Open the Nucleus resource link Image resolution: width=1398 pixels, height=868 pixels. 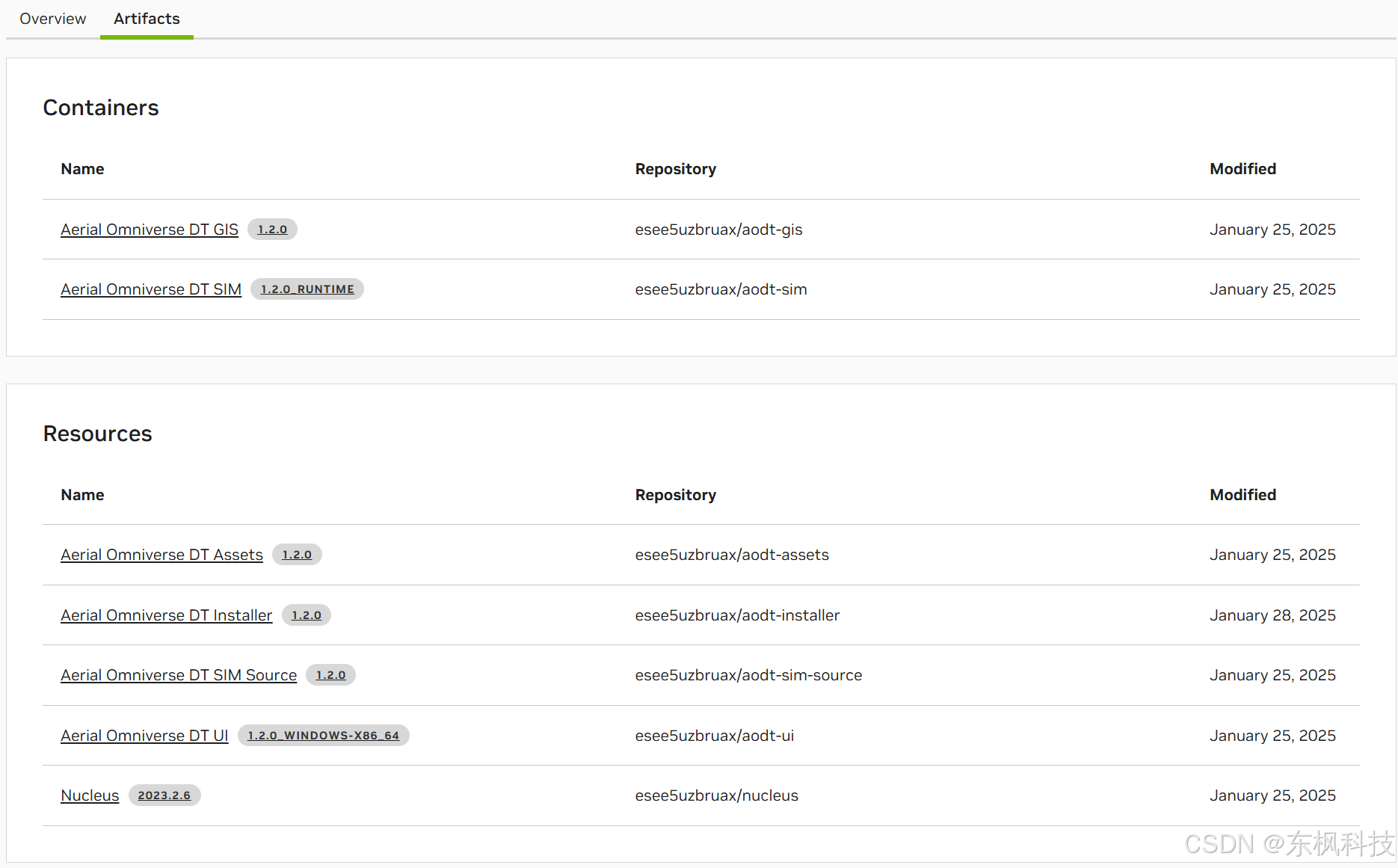(x=90, y=795)
